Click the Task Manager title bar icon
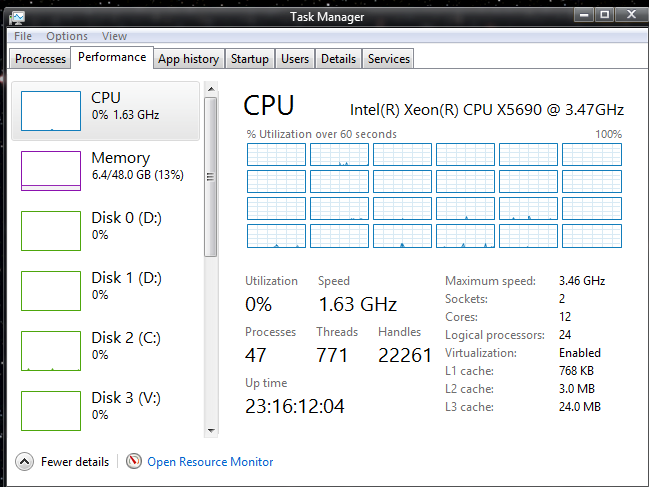The width and height of the screenshot is (649, 487). [17, 16]
